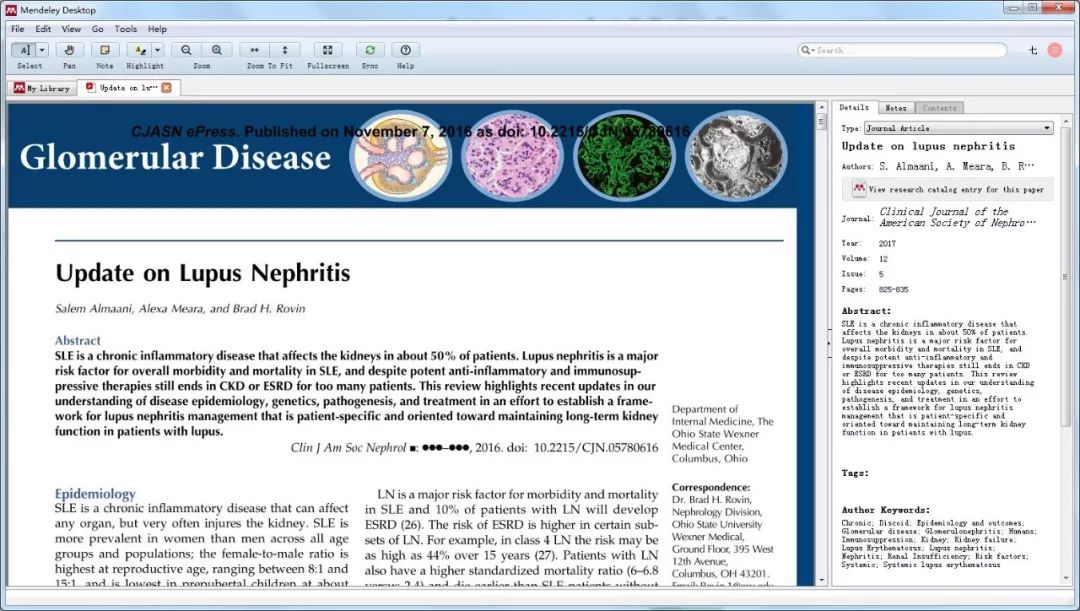Click the document vertical scrollbar thumb
The image size is (1080, 611).
pos(821,122)
